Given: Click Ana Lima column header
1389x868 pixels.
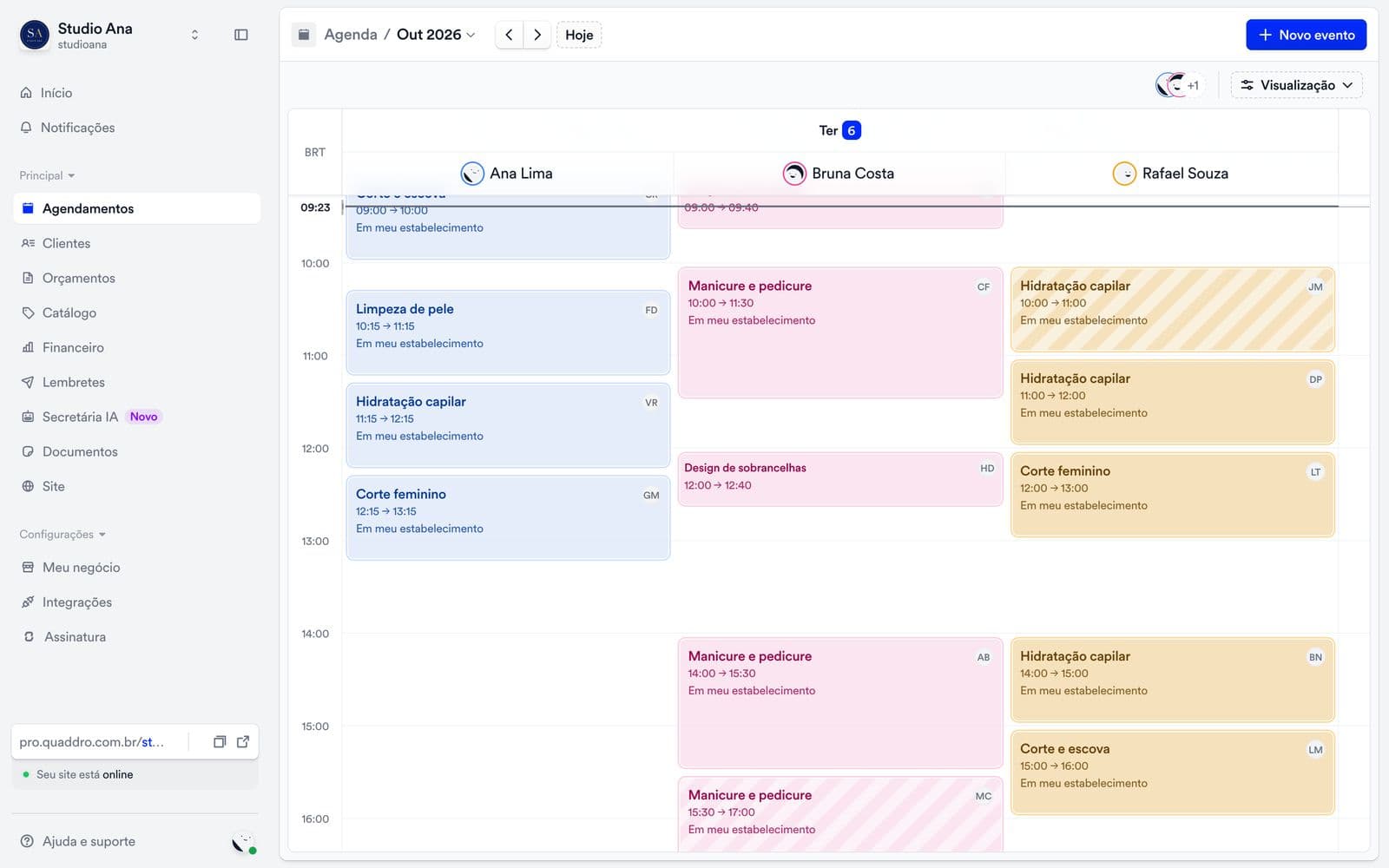Looking at the screenshot, I should click(x=507, y=174).
